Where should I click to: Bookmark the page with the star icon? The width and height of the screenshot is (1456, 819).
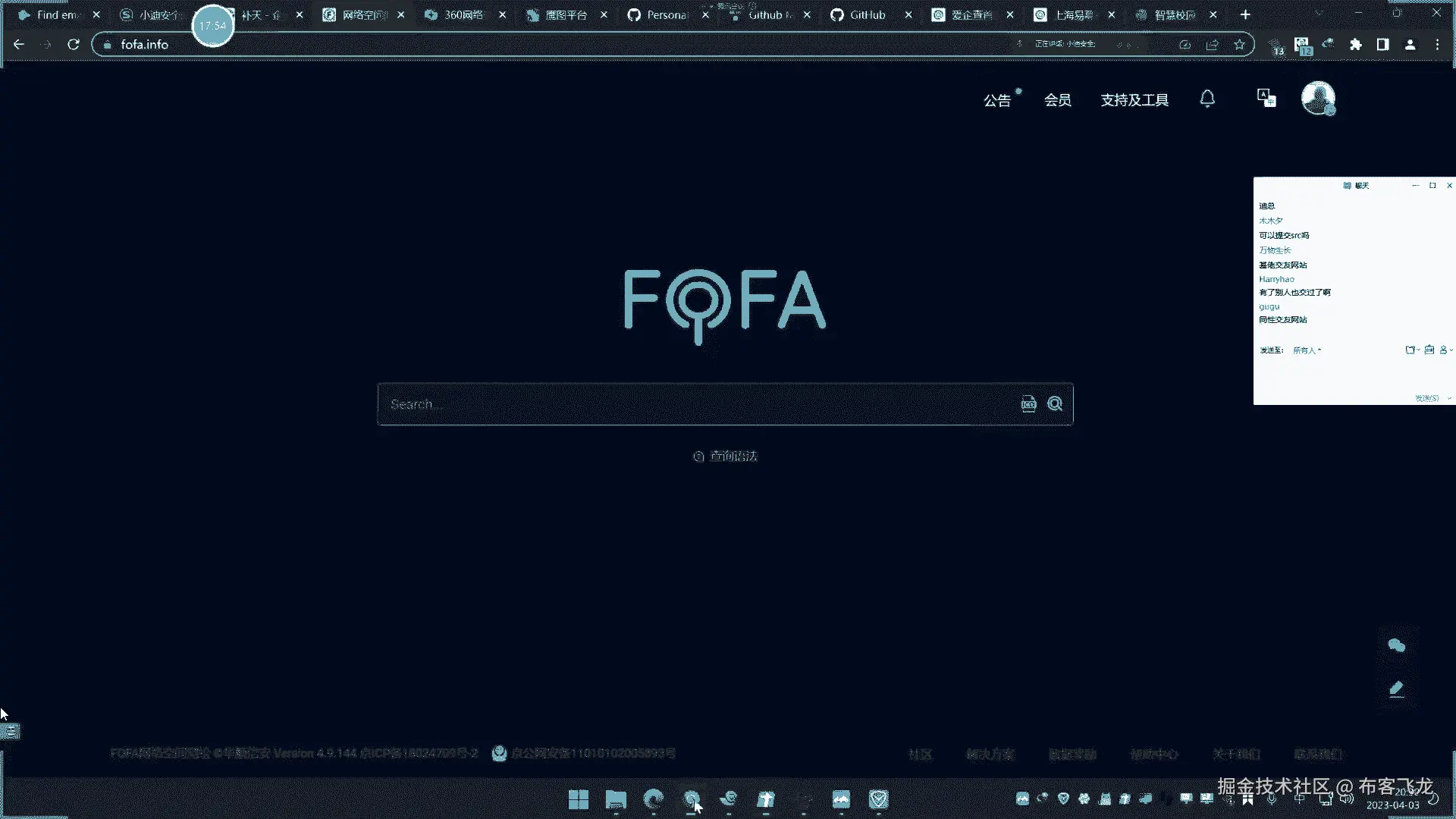1239,45
